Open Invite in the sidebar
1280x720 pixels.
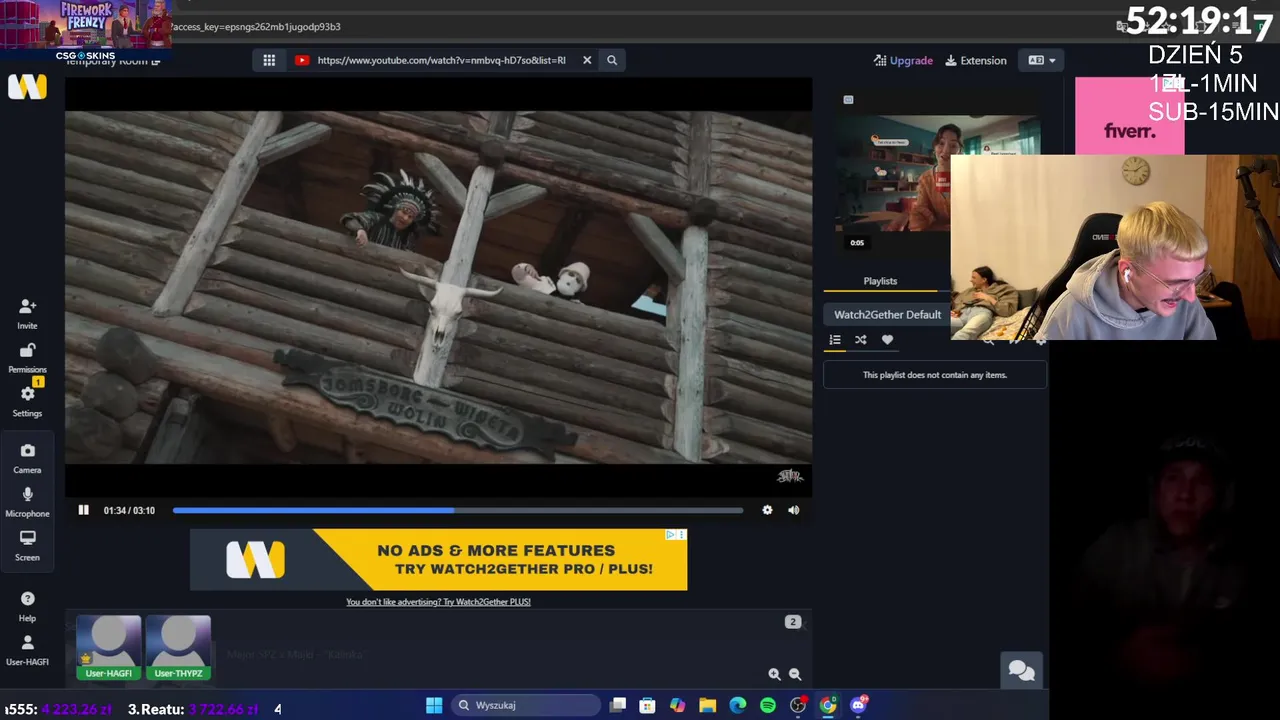27,313
